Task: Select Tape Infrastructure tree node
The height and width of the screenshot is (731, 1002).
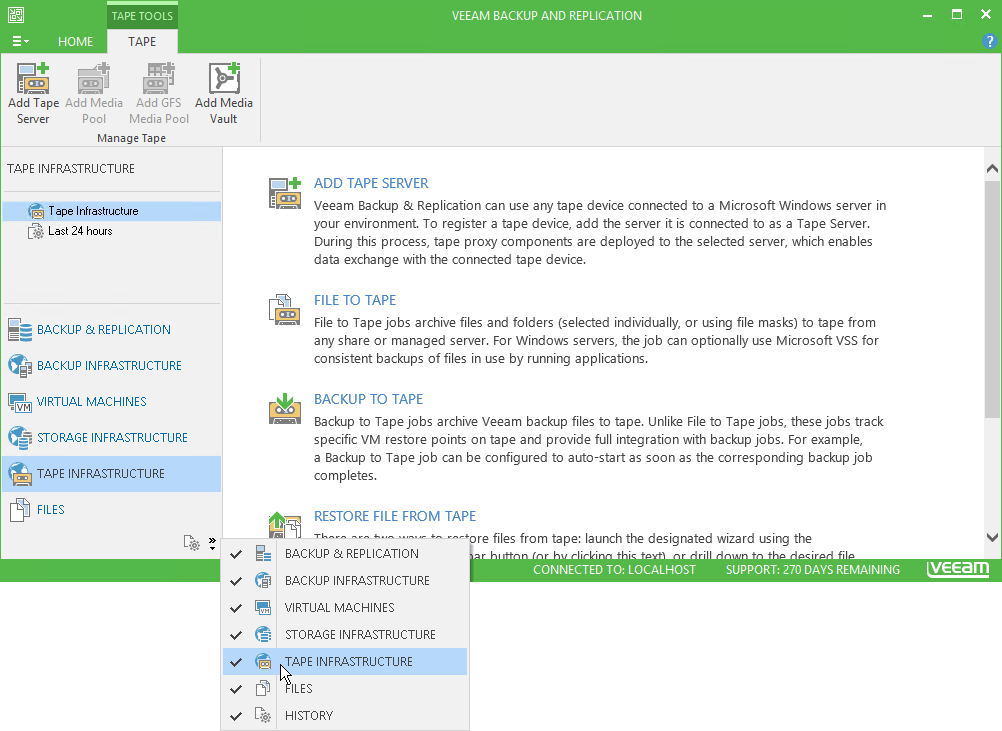Action: coord(111,211)
